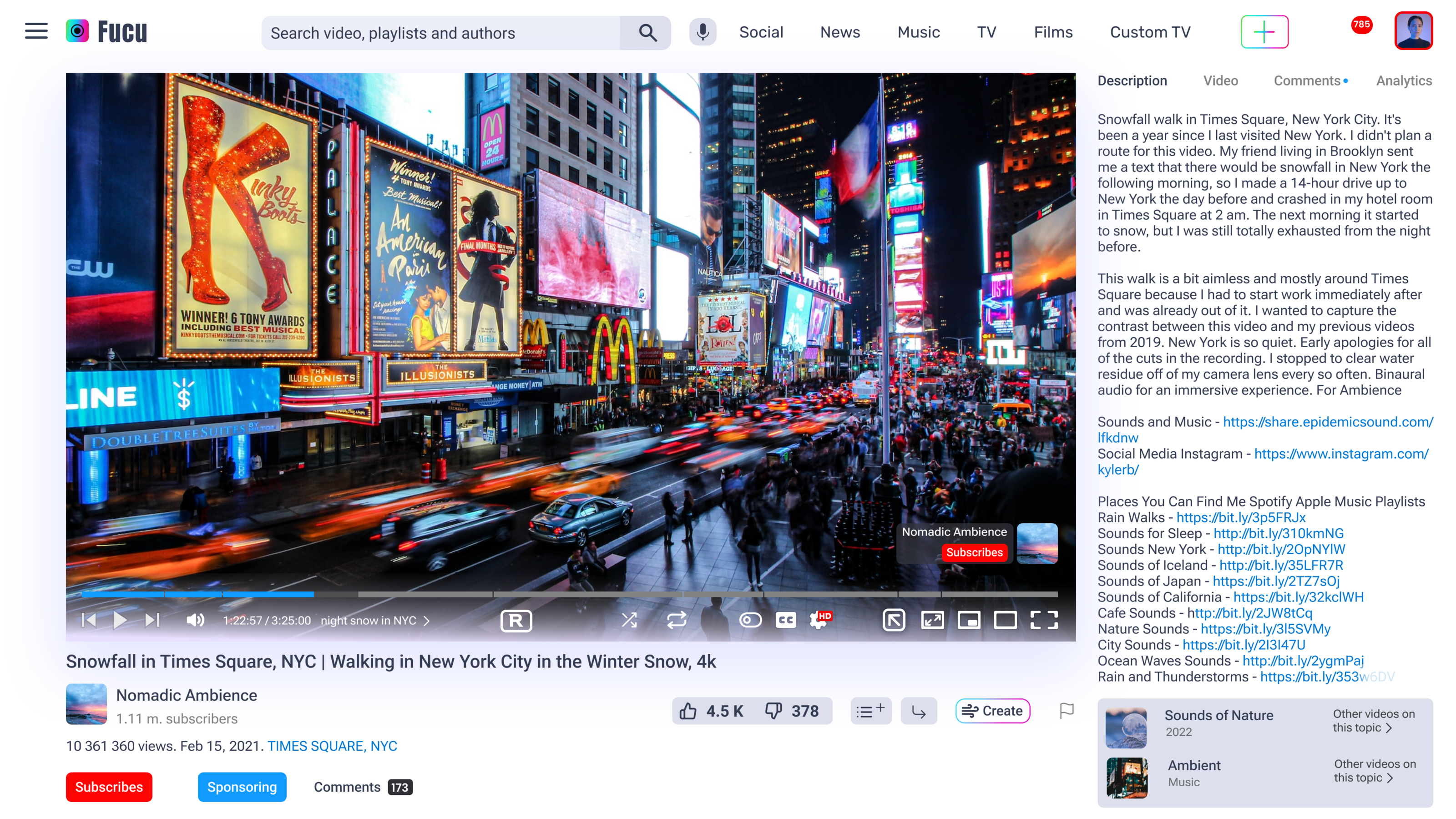
Task: Open the Music menu item
Action: 918,32
